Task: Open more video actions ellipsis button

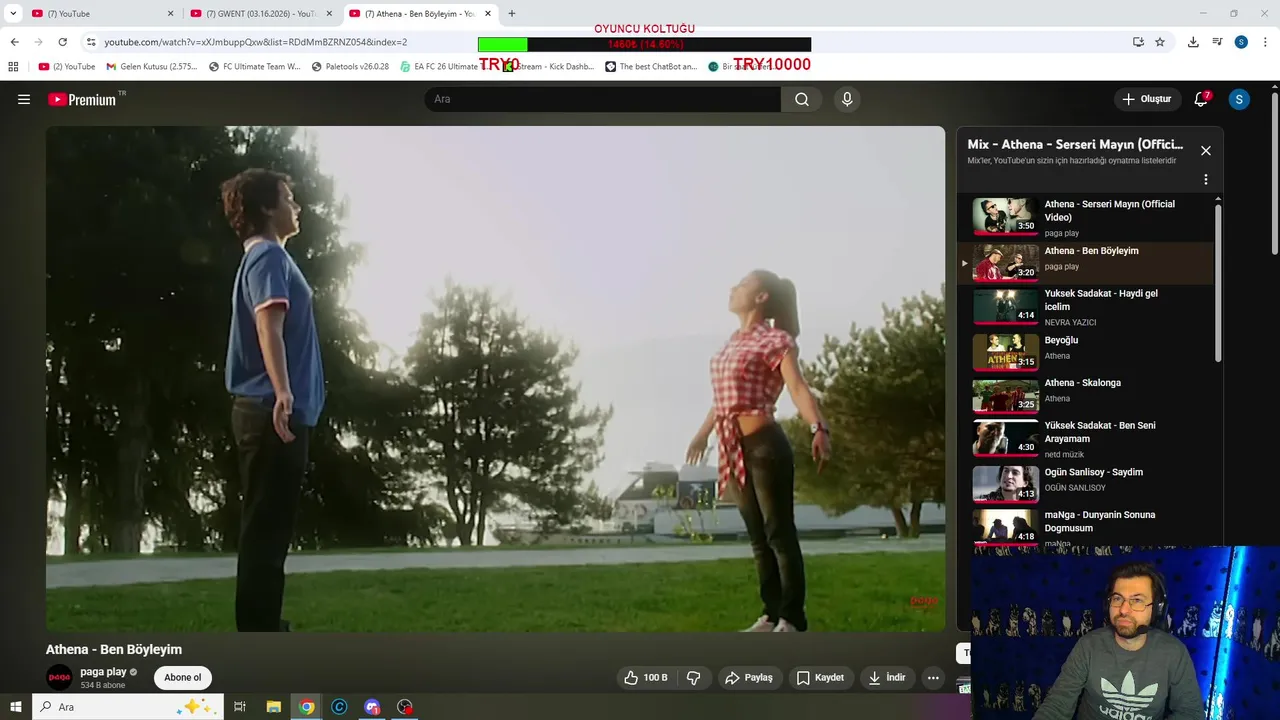Action: [x=933, y=678]
